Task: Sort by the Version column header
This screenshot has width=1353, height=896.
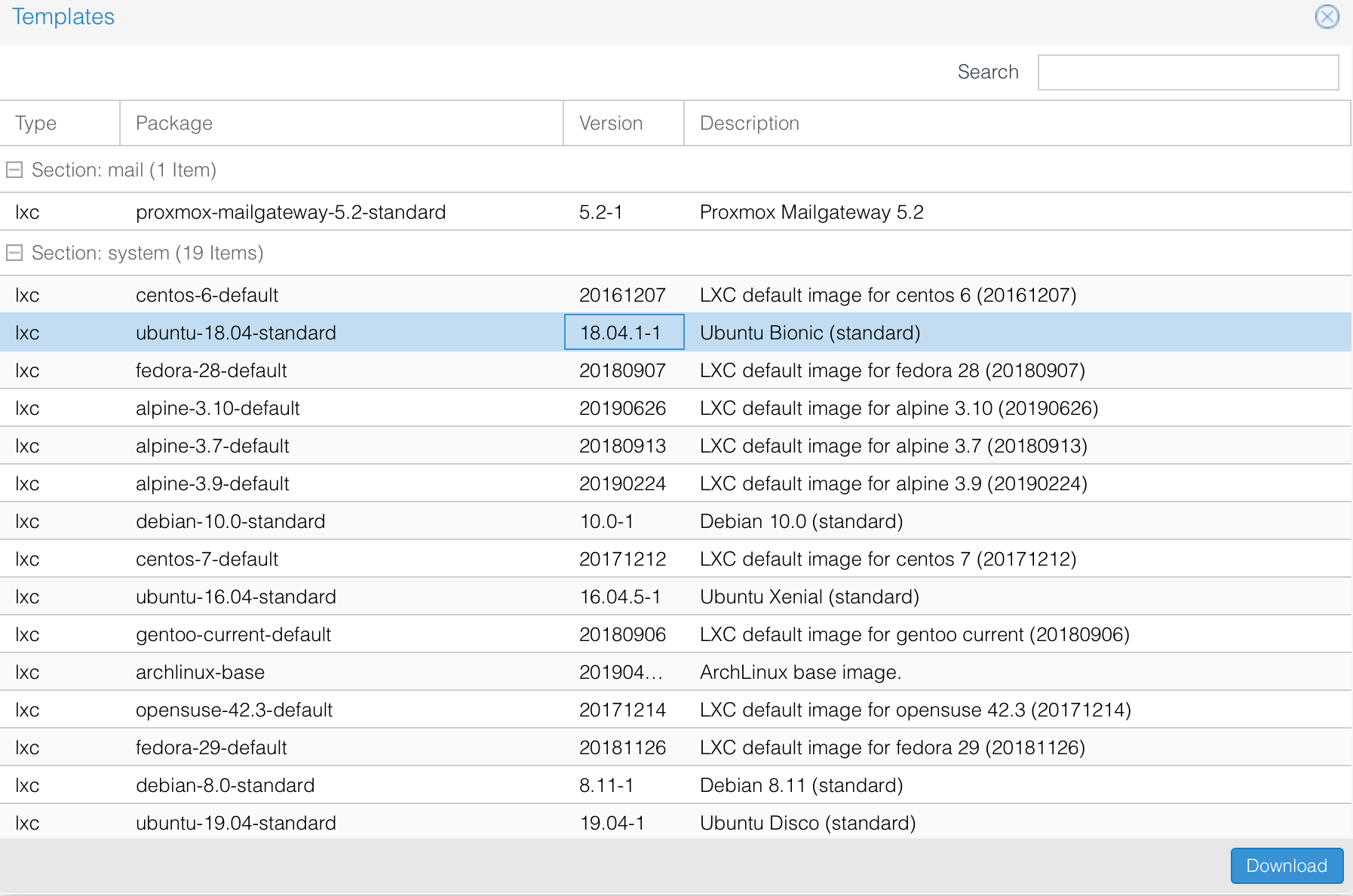Action: (x=623, y=123)
